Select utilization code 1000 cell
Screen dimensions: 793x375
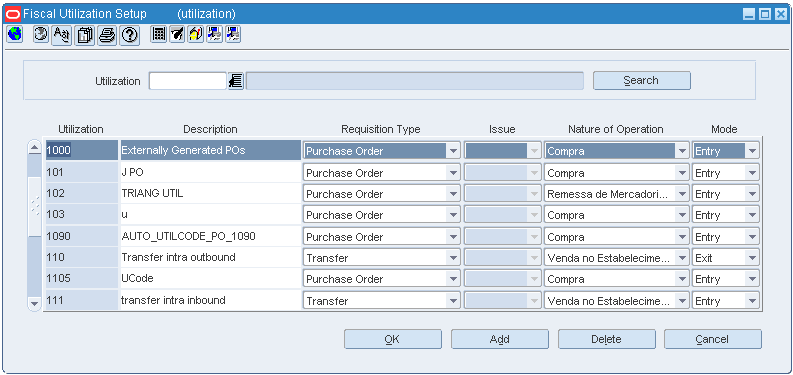click(x=81, y=150)
